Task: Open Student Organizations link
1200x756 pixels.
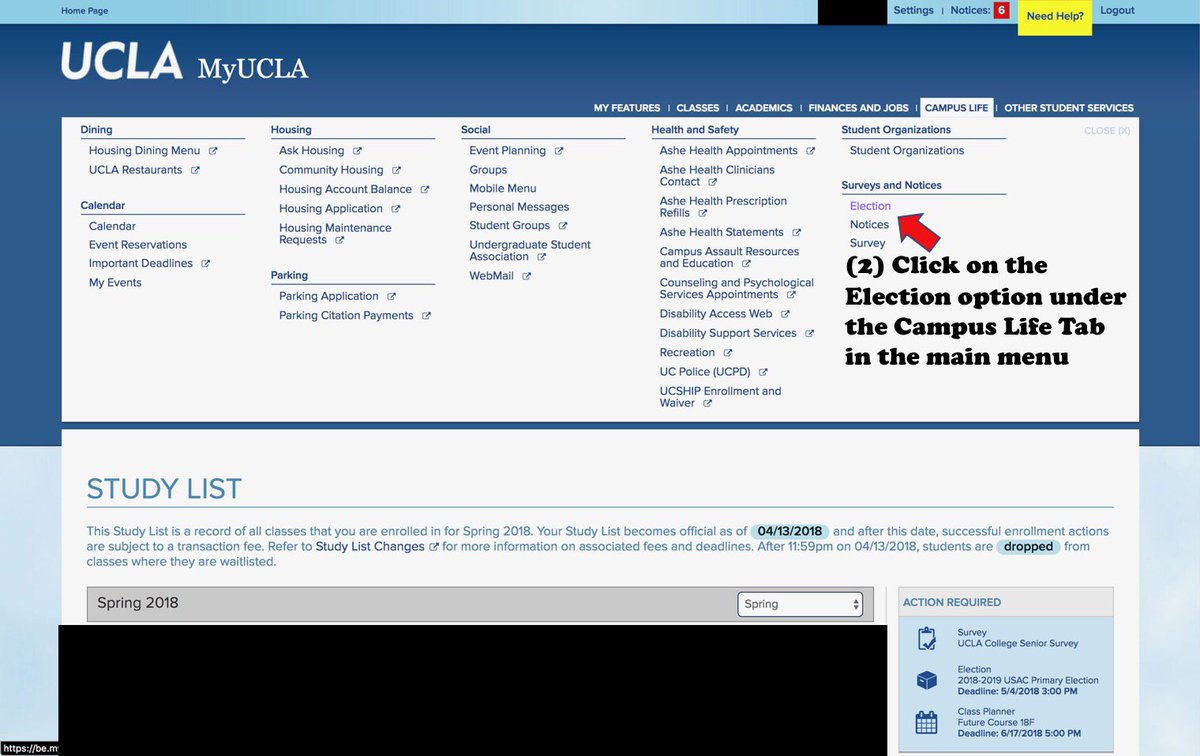Action: click(x=907, y=151)
